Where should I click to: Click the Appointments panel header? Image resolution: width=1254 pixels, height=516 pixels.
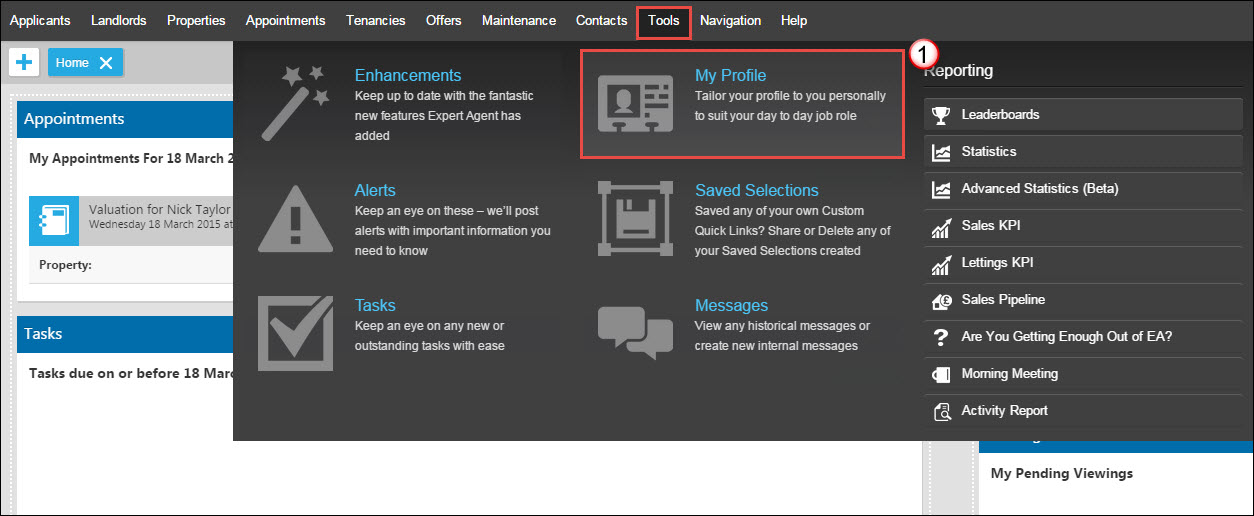click(125, 119)
